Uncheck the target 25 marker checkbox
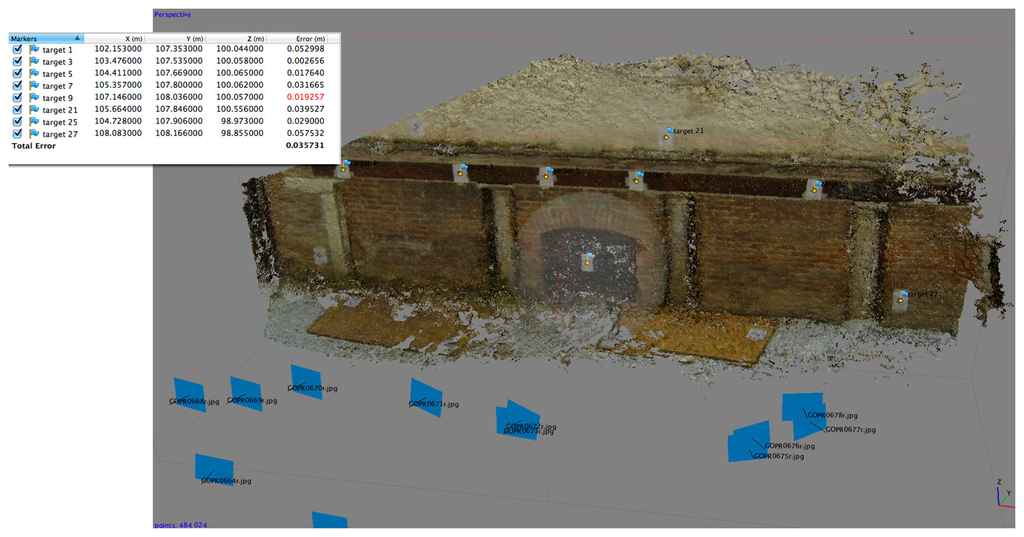Viewport: 1024px width, 537px height. 17,122
